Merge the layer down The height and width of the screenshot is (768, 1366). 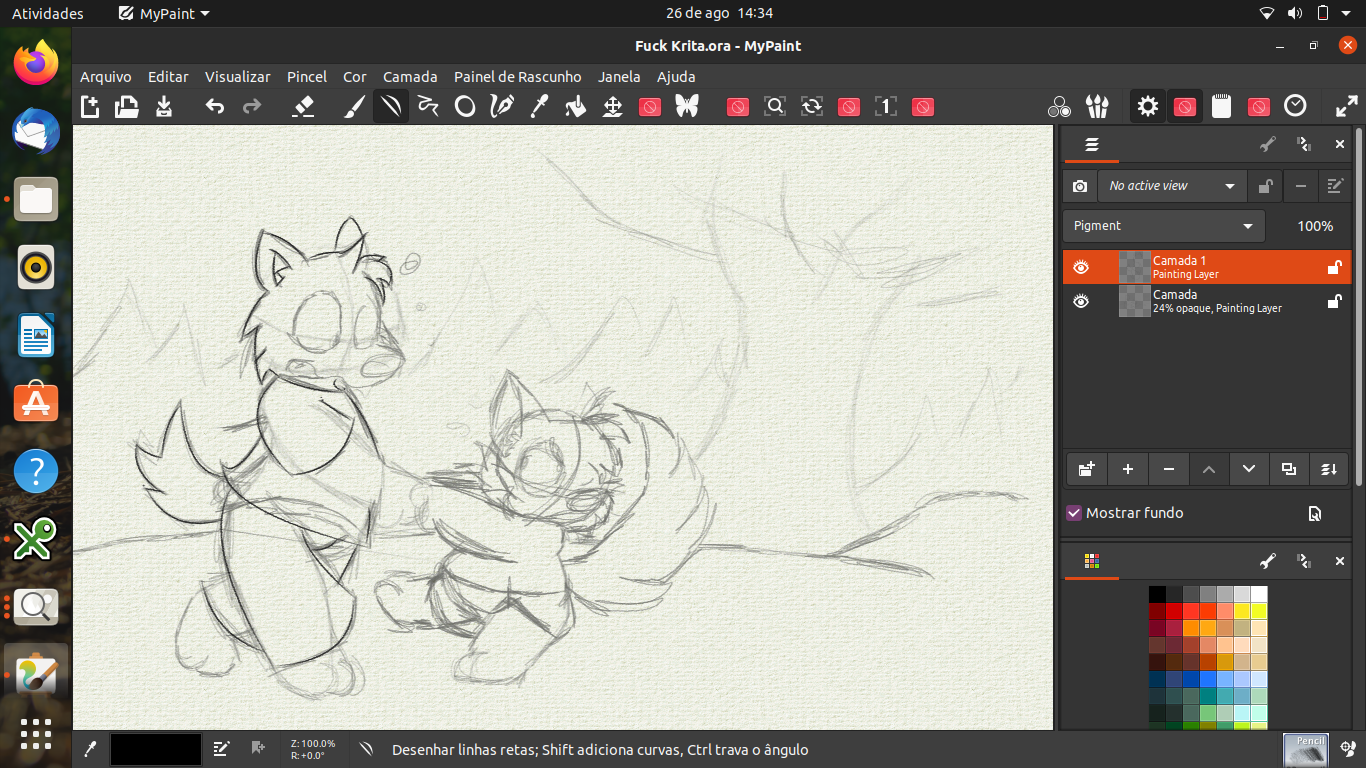[1329, 468]
